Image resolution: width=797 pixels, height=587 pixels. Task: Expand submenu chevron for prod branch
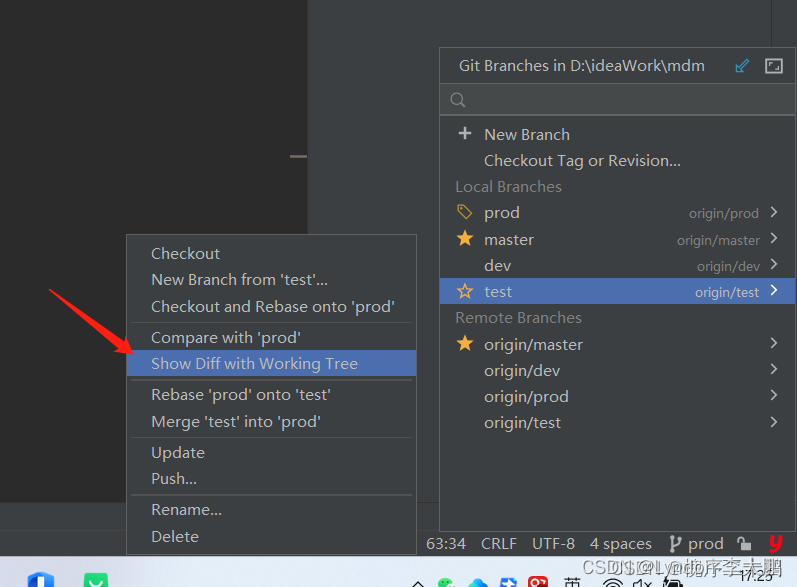pyautogui.click(x=774, y=212)
